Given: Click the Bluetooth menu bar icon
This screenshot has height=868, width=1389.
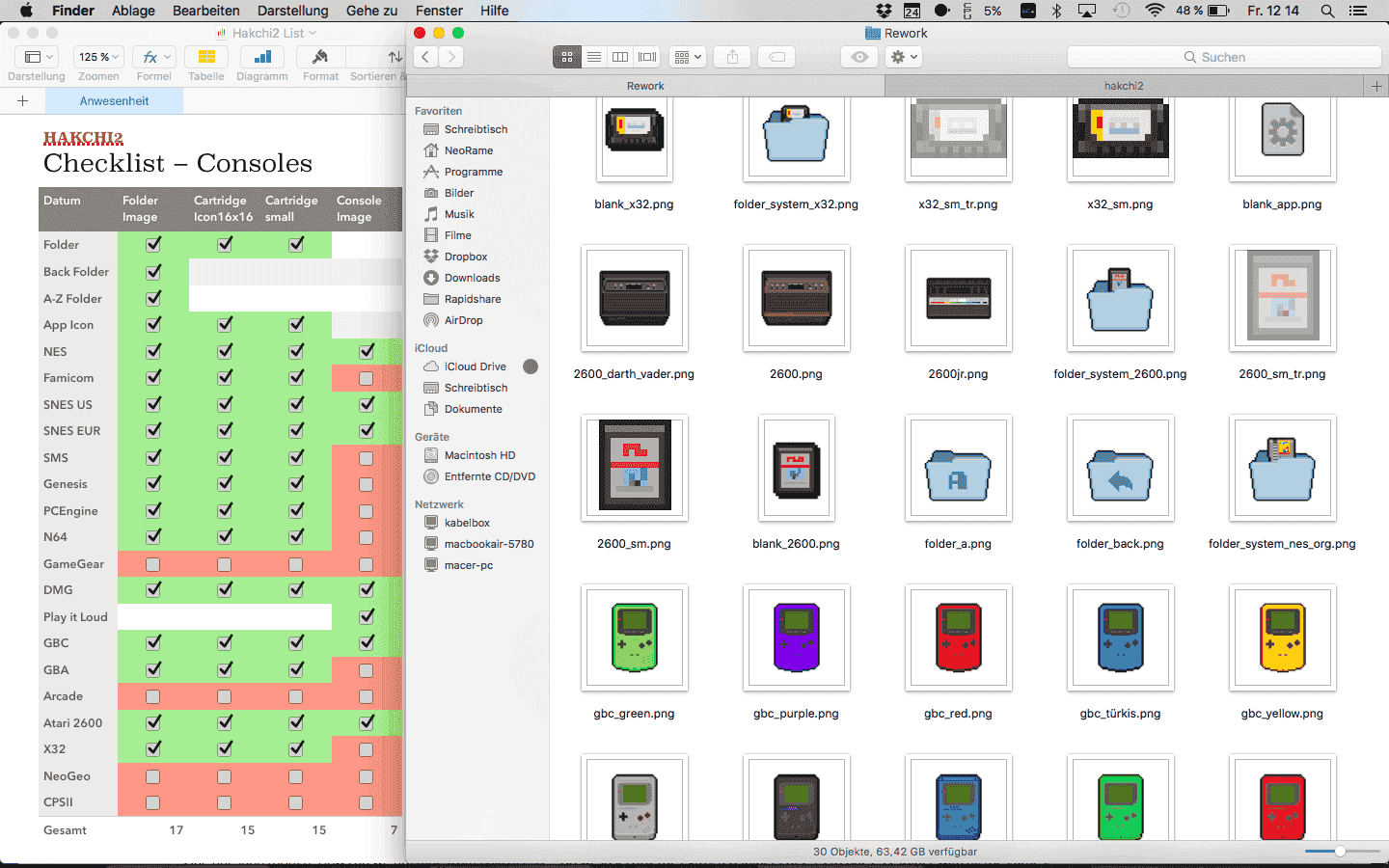Looking at the screenshot, I should (1056, 11).
